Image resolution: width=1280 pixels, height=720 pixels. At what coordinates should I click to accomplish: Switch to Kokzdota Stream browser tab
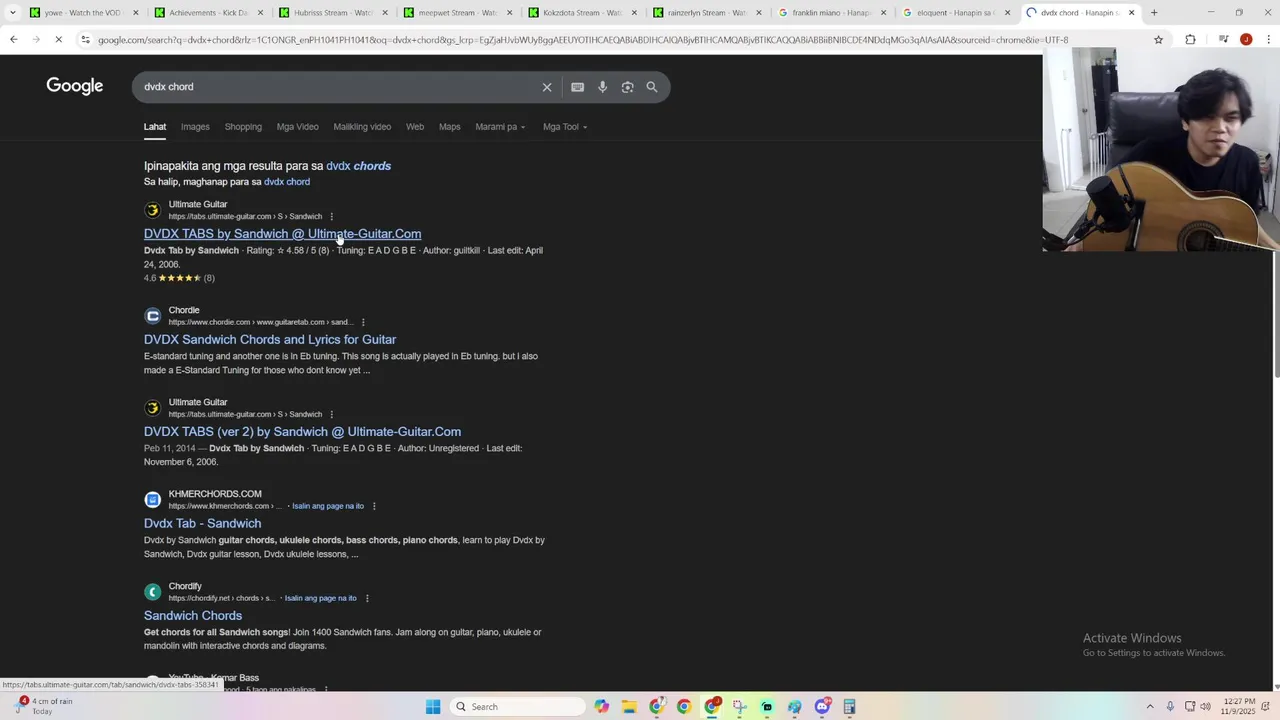coord(583,13)
